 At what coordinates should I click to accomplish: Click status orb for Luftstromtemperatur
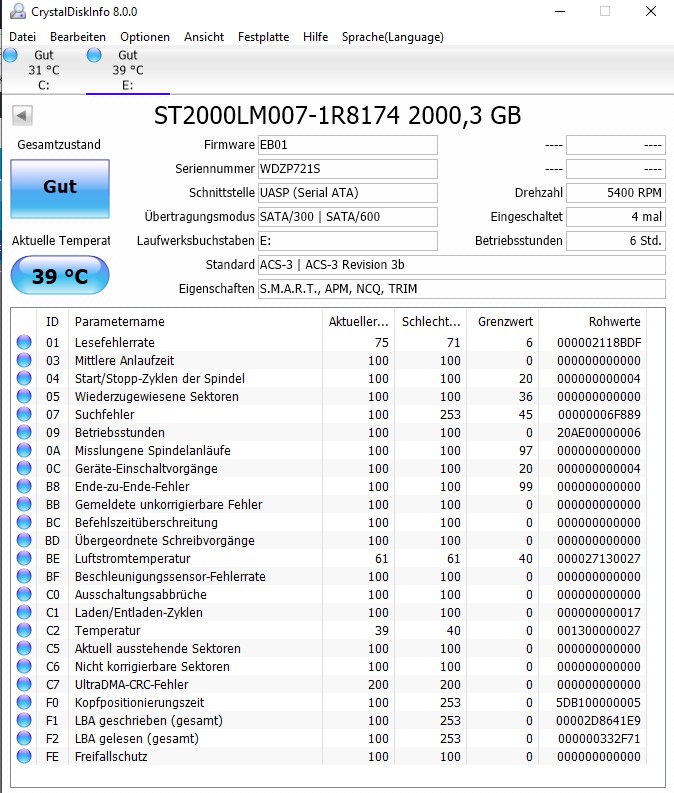tap(24, 558)
